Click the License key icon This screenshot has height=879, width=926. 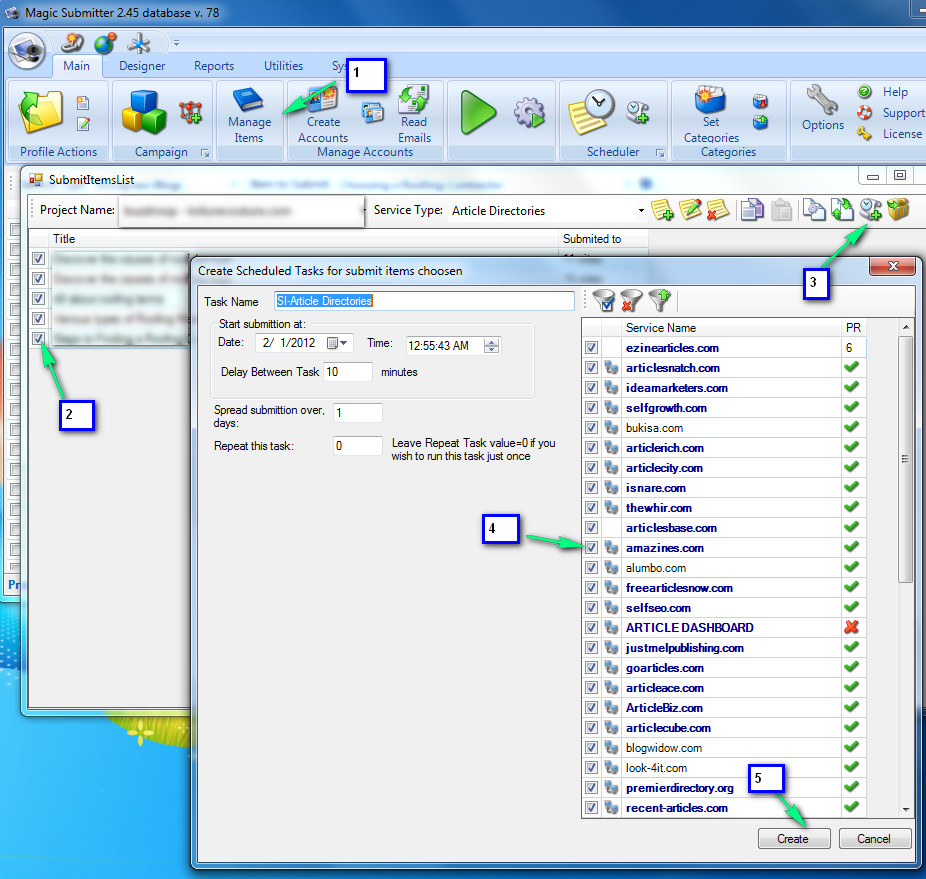(864, 134)
